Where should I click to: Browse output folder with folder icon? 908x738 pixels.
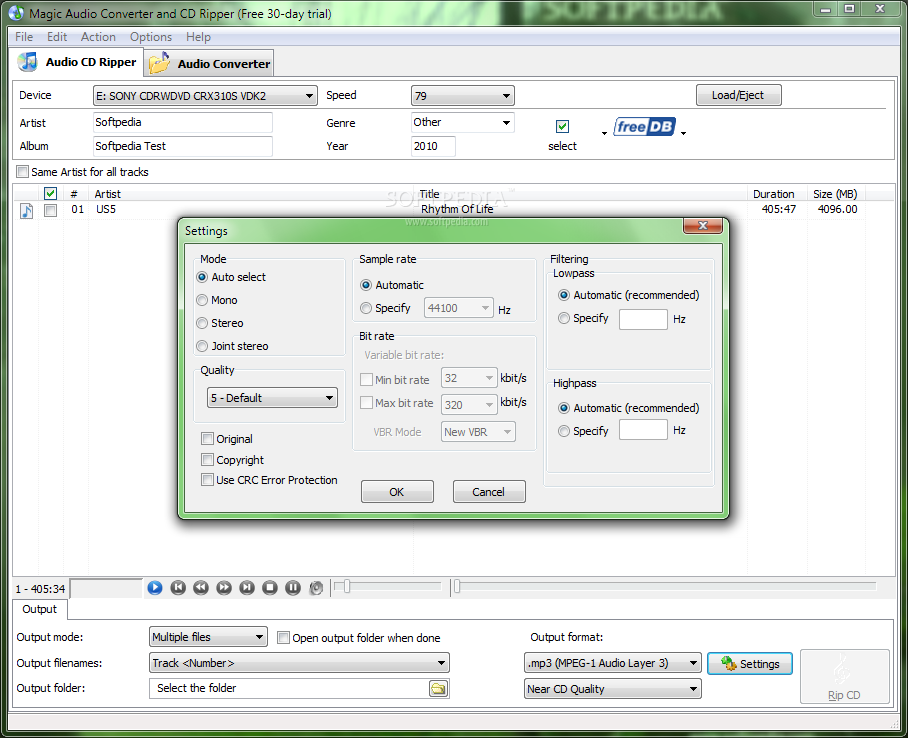pyautogui.click(x=439, y=689)
